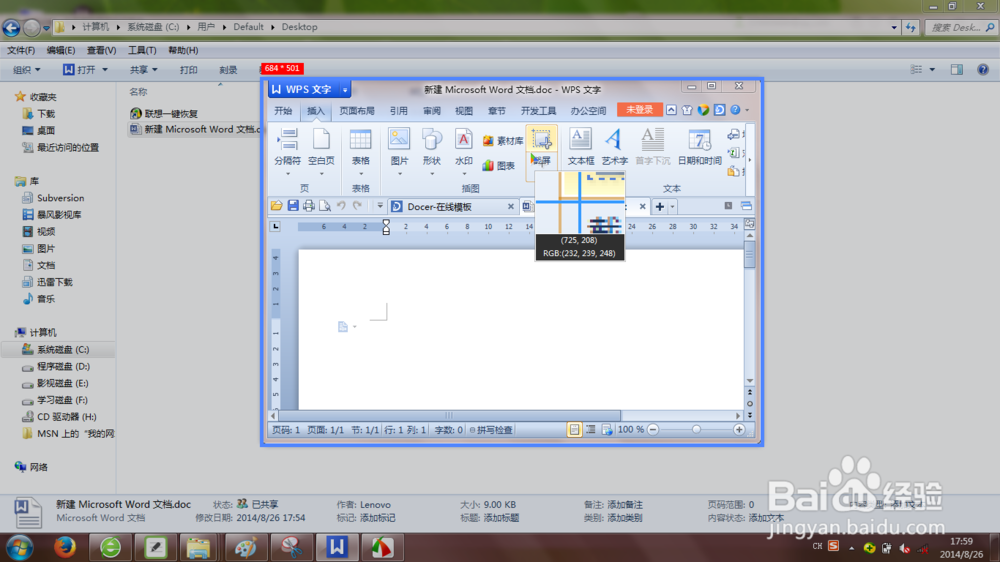
Task: Switch to page layout view in status bar
Action: click(x=574, y=430)
